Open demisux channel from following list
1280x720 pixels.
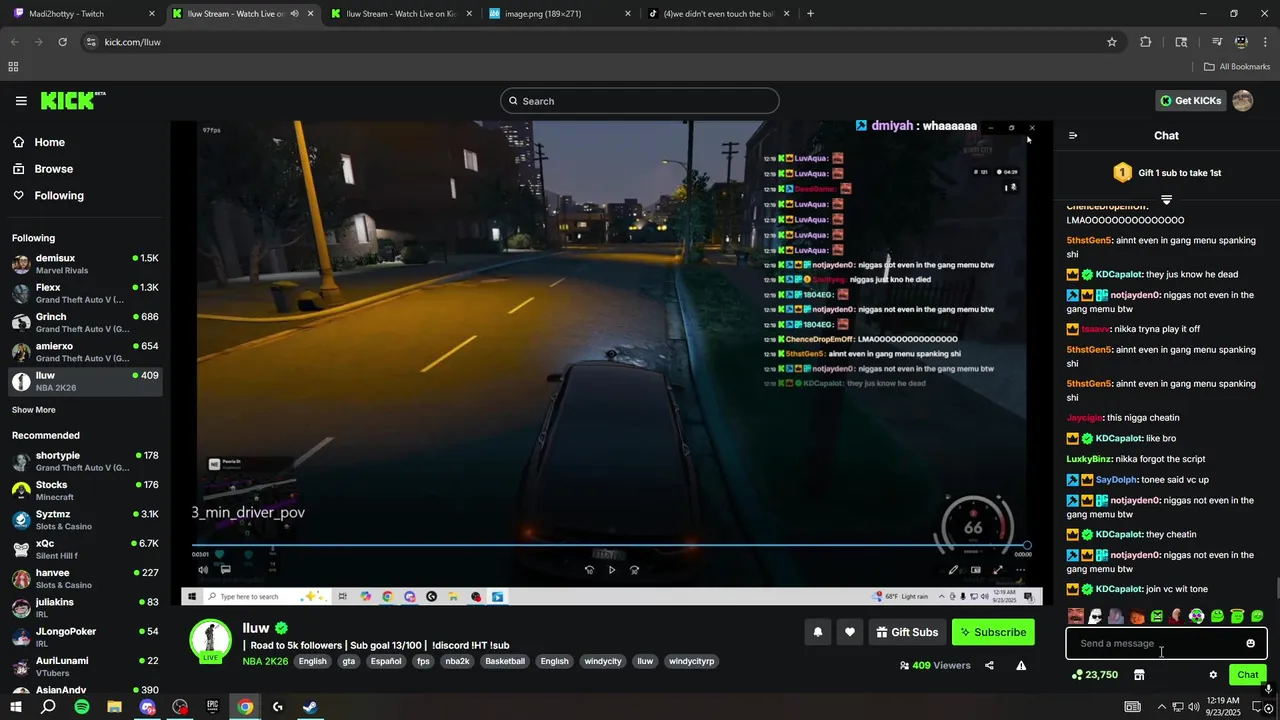click(x=84, y=264)
